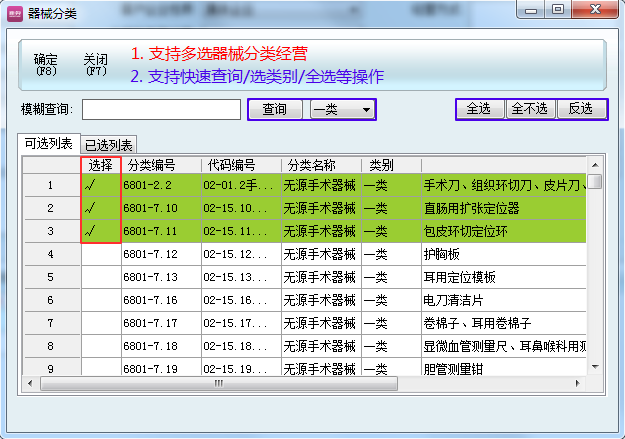Click the vertical scrollbar up arrow

coord(594,164)
